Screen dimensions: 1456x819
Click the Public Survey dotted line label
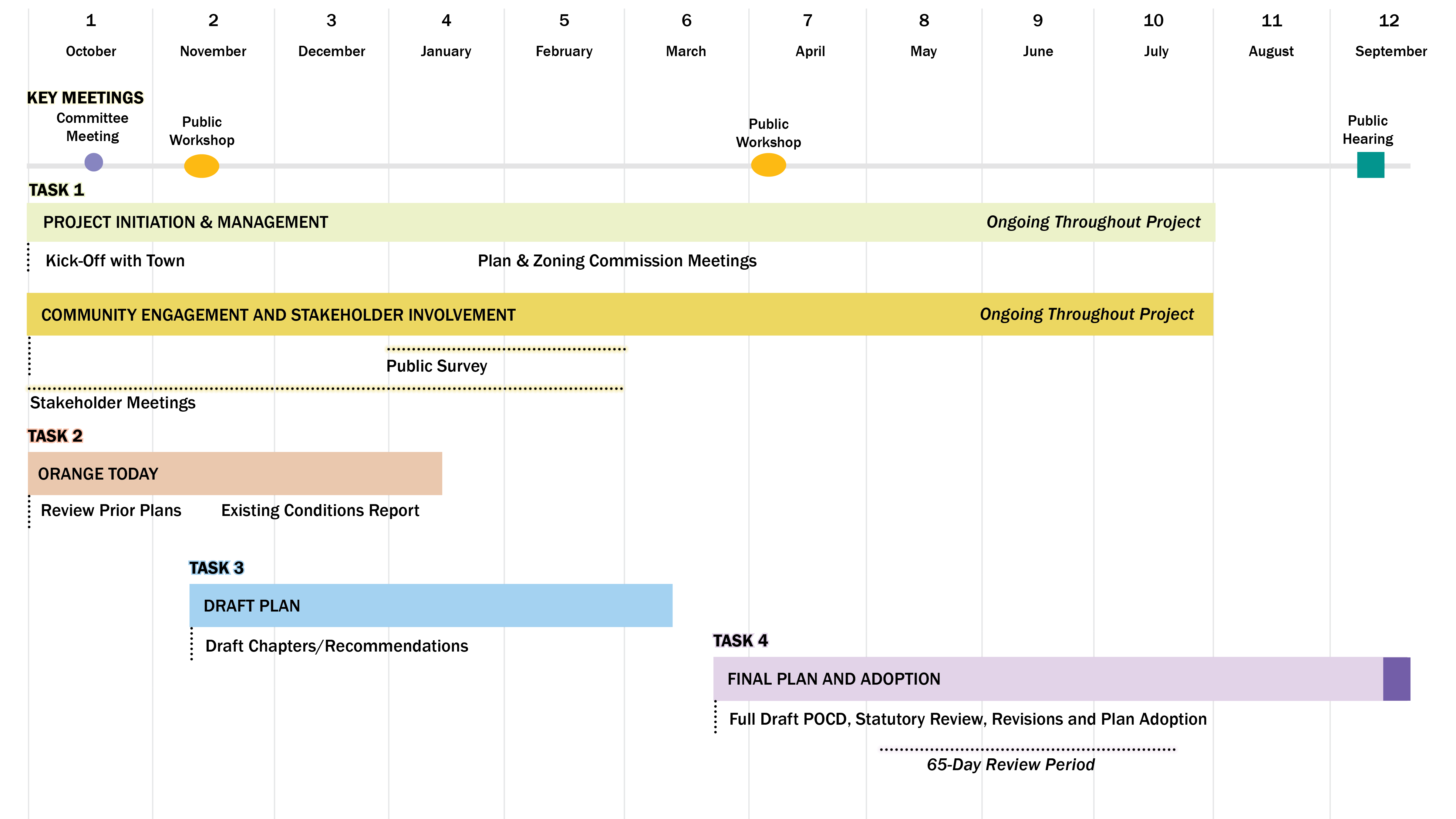tap(436, 366)
